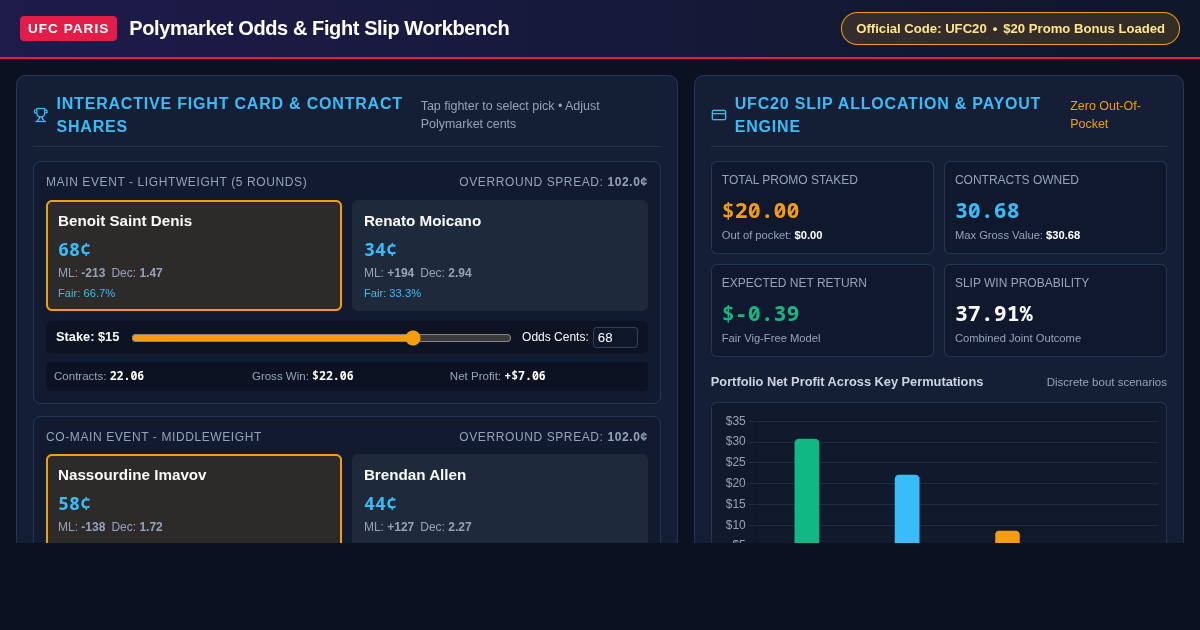Click the Contracts Owned 30.68 value
This screenshot has height=630, width=1200.
987,211
